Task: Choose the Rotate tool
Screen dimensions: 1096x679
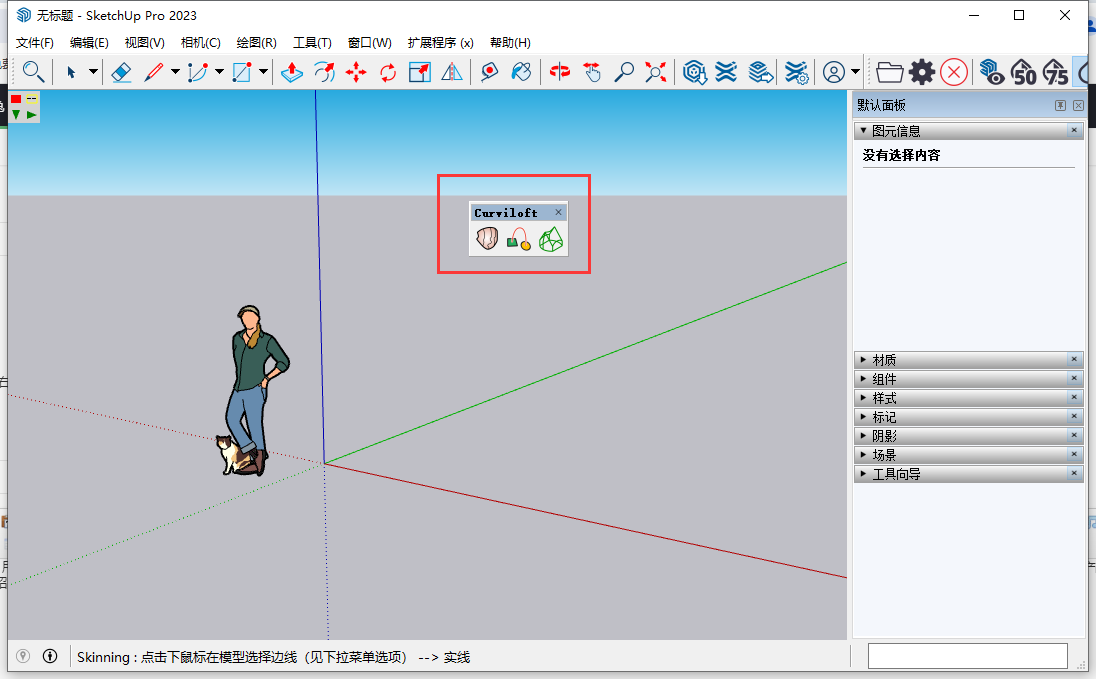Action: click(x=386, y=72)
